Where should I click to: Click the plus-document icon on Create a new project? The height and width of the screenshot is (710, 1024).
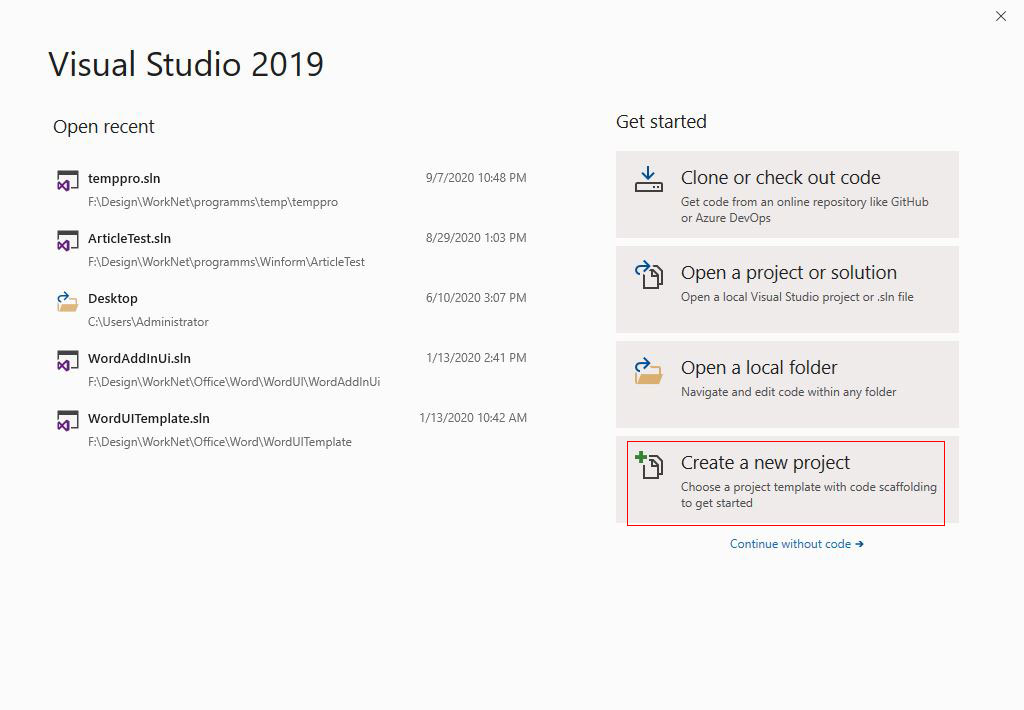[x=649, y=465]
